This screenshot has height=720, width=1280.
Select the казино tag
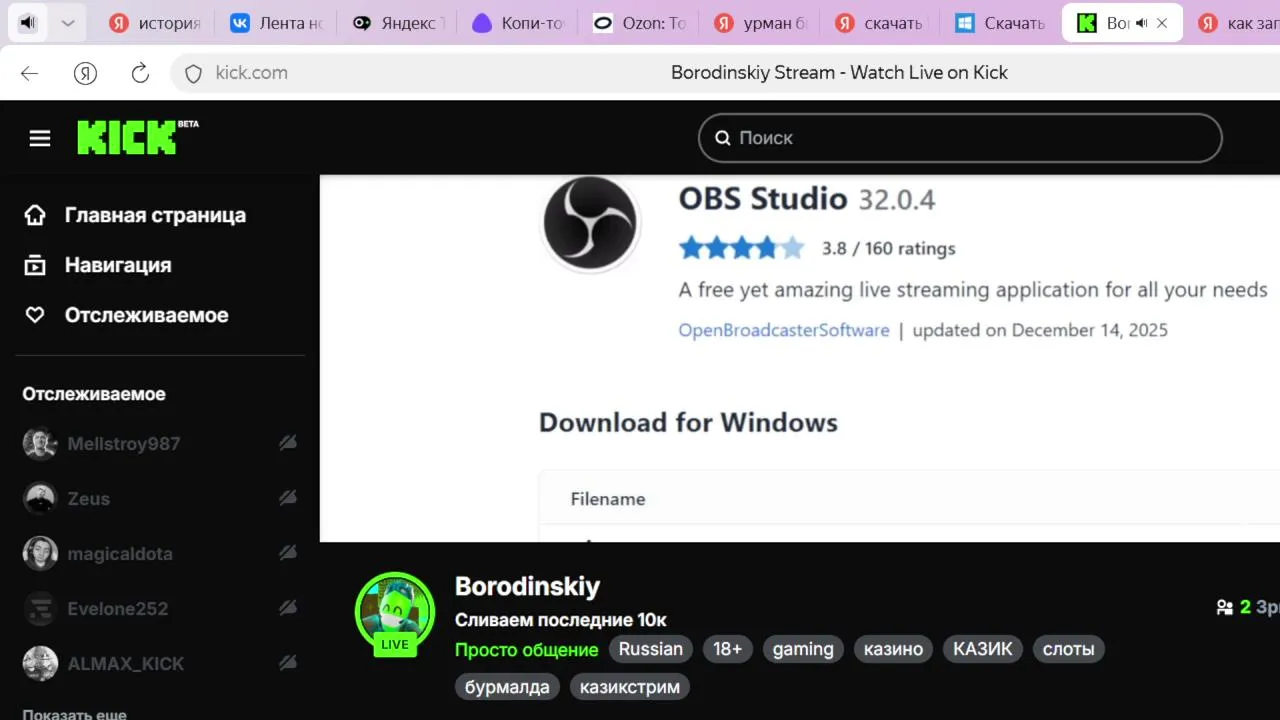(893, 649)
